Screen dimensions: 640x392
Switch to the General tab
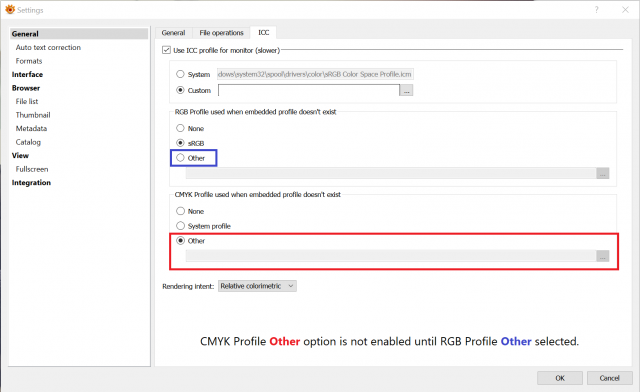click(173, 33)
